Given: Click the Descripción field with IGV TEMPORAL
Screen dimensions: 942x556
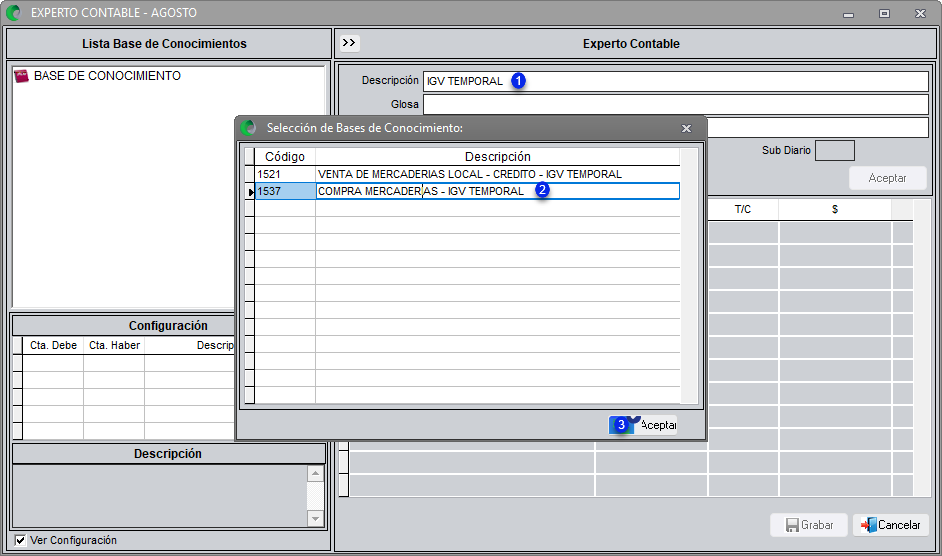Looking at the screenshot, I should coord(676,81).
